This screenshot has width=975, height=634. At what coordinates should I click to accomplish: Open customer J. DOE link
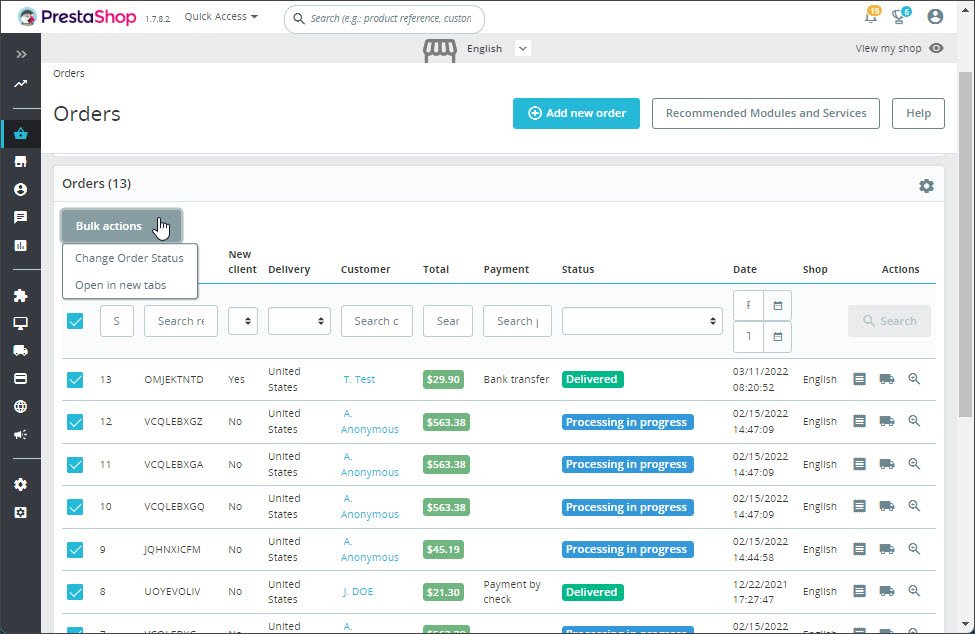[358, 592]
